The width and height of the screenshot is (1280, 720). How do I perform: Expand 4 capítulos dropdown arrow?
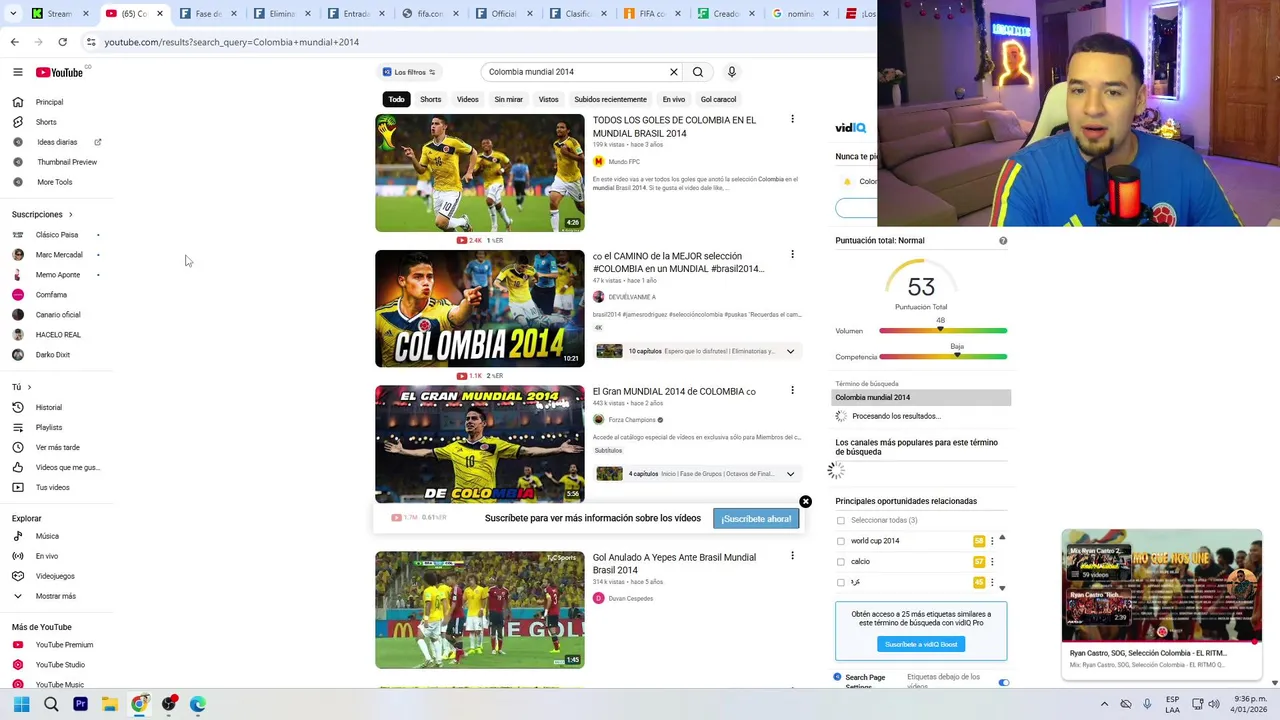(790, 474)
